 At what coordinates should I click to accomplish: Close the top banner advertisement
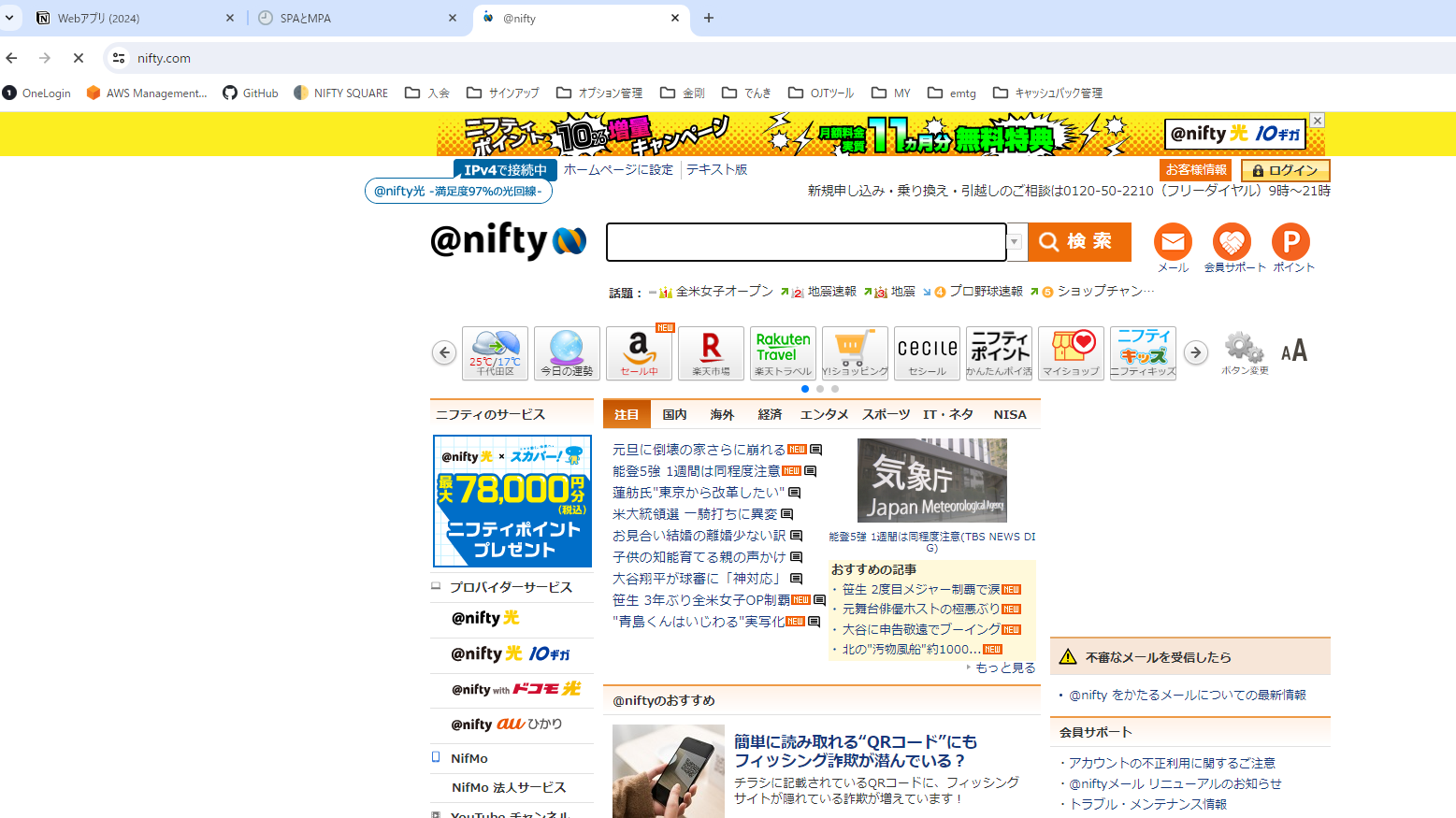point(1317,120)
